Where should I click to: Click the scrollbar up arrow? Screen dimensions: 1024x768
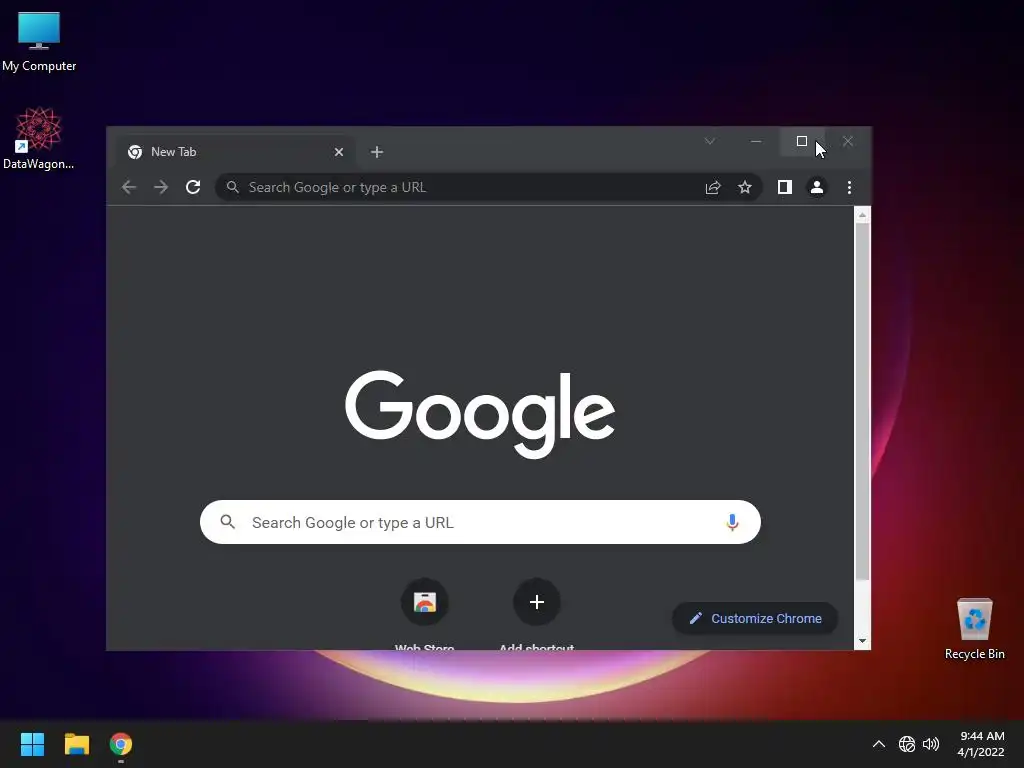tap(862, 215)
